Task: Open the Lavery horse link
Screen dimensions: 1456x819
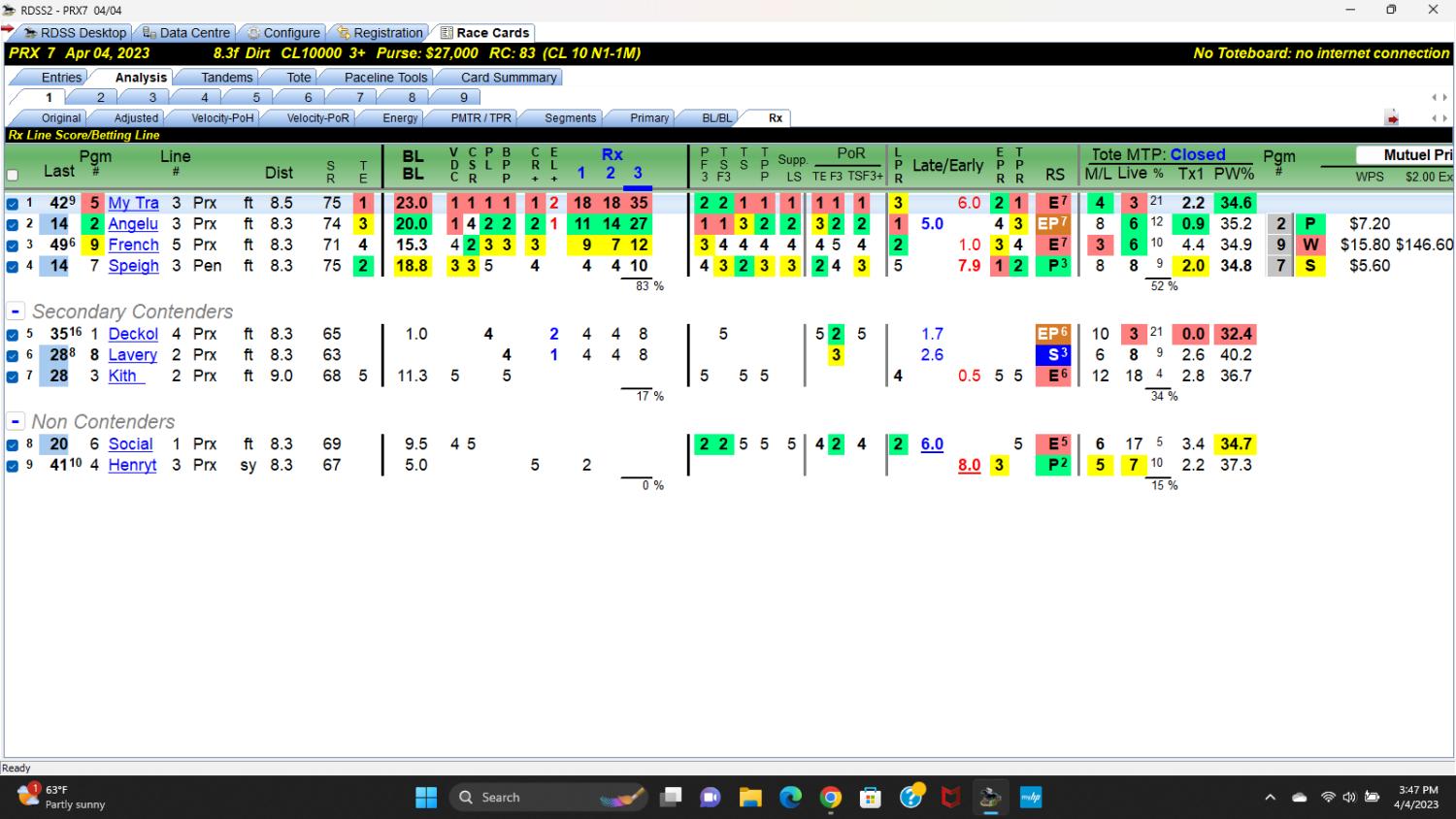Action: (132, 355)
